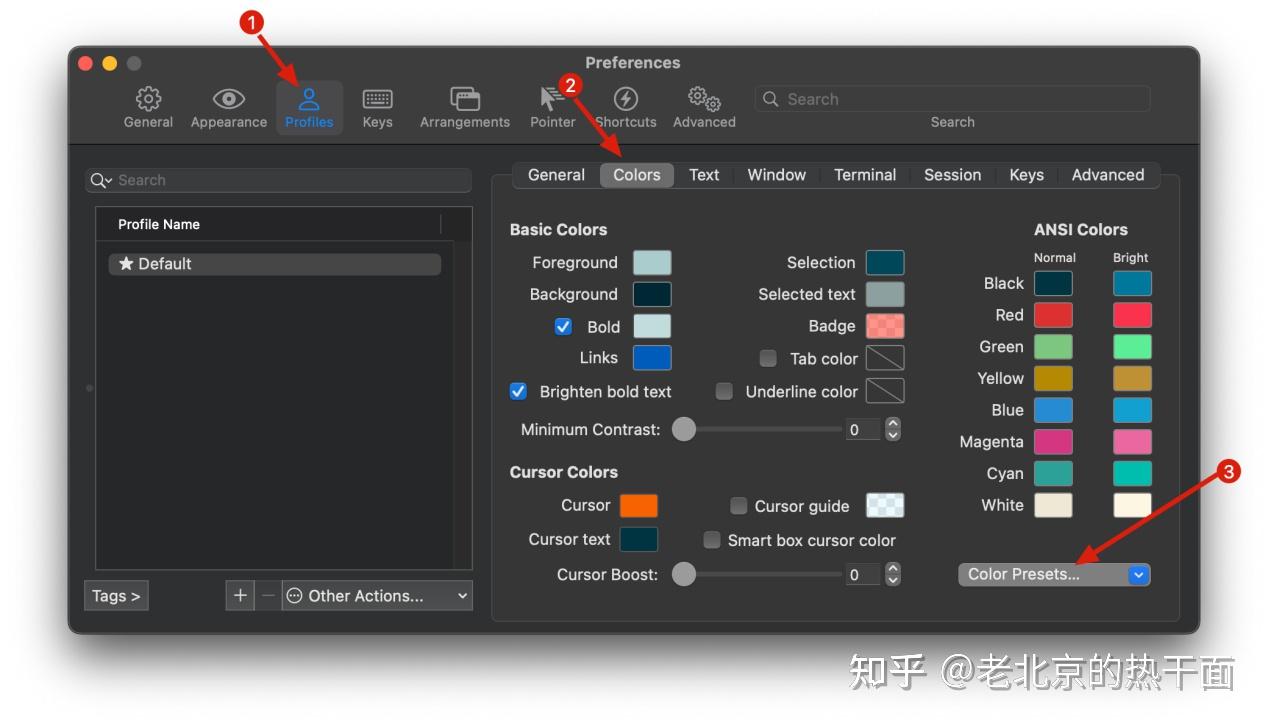Open the Color Presets dropdown
Image resolution: width=1268 pixels, height=724 pixels.
point(1054,574)
